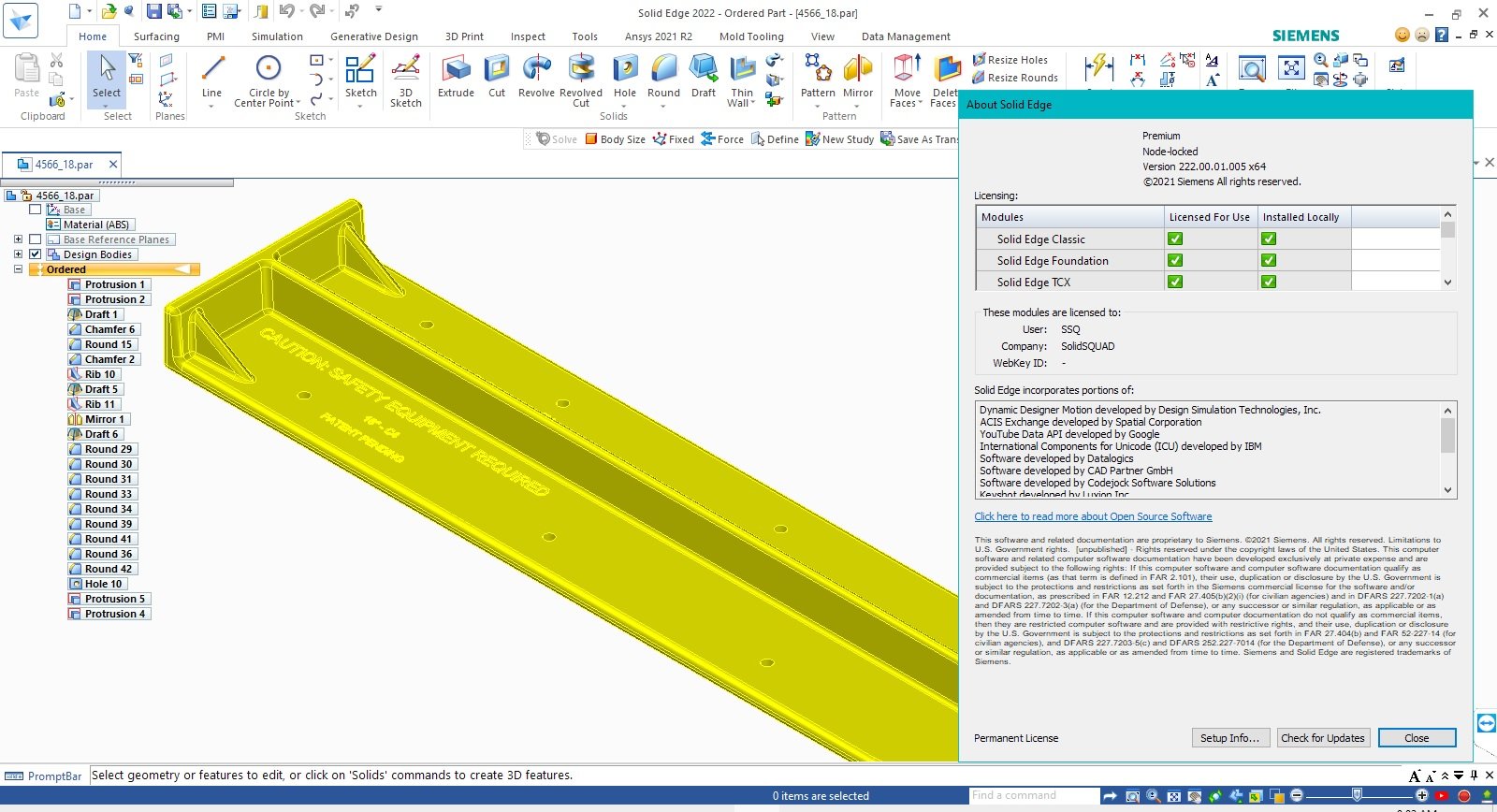Image resolution: width=1497 pixels, height=812 pixels.
Task: Open the Generative Design tab
Action: pyautogui.click(x=374, y=36)
